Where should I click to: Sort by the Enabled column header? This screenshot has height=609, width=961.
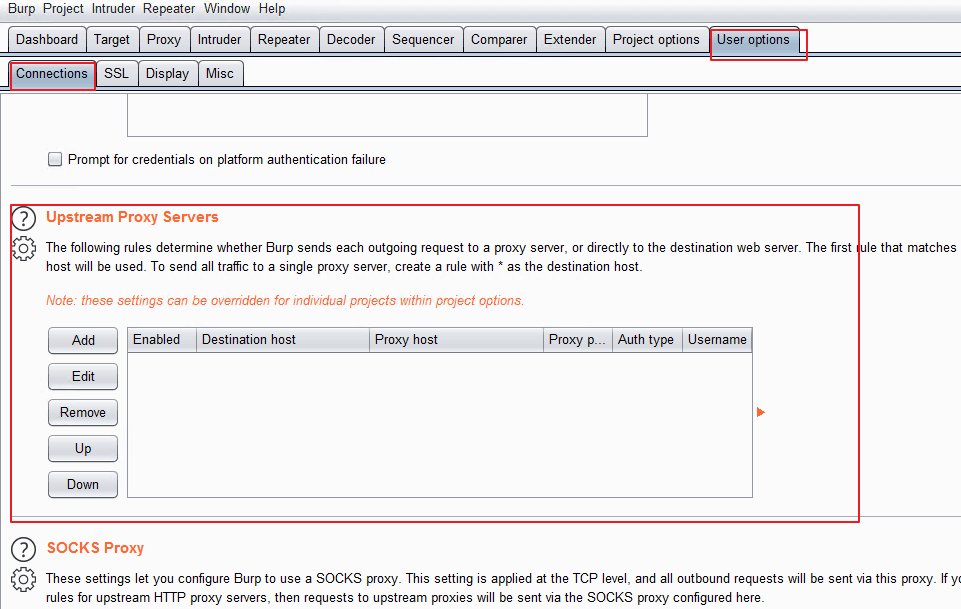(x=162, y=340)
